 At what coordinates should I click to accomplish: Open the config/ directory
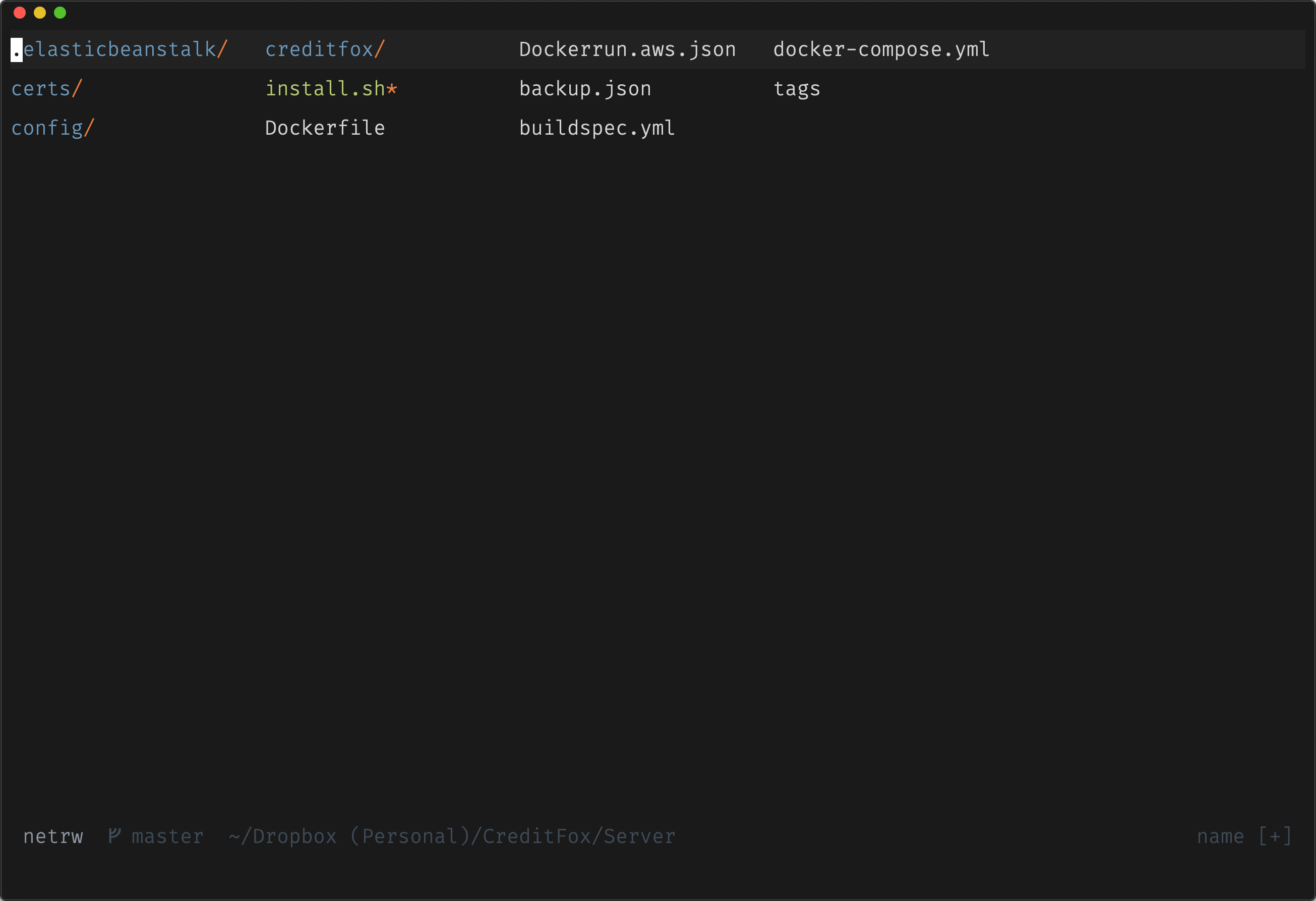(52, 128)
